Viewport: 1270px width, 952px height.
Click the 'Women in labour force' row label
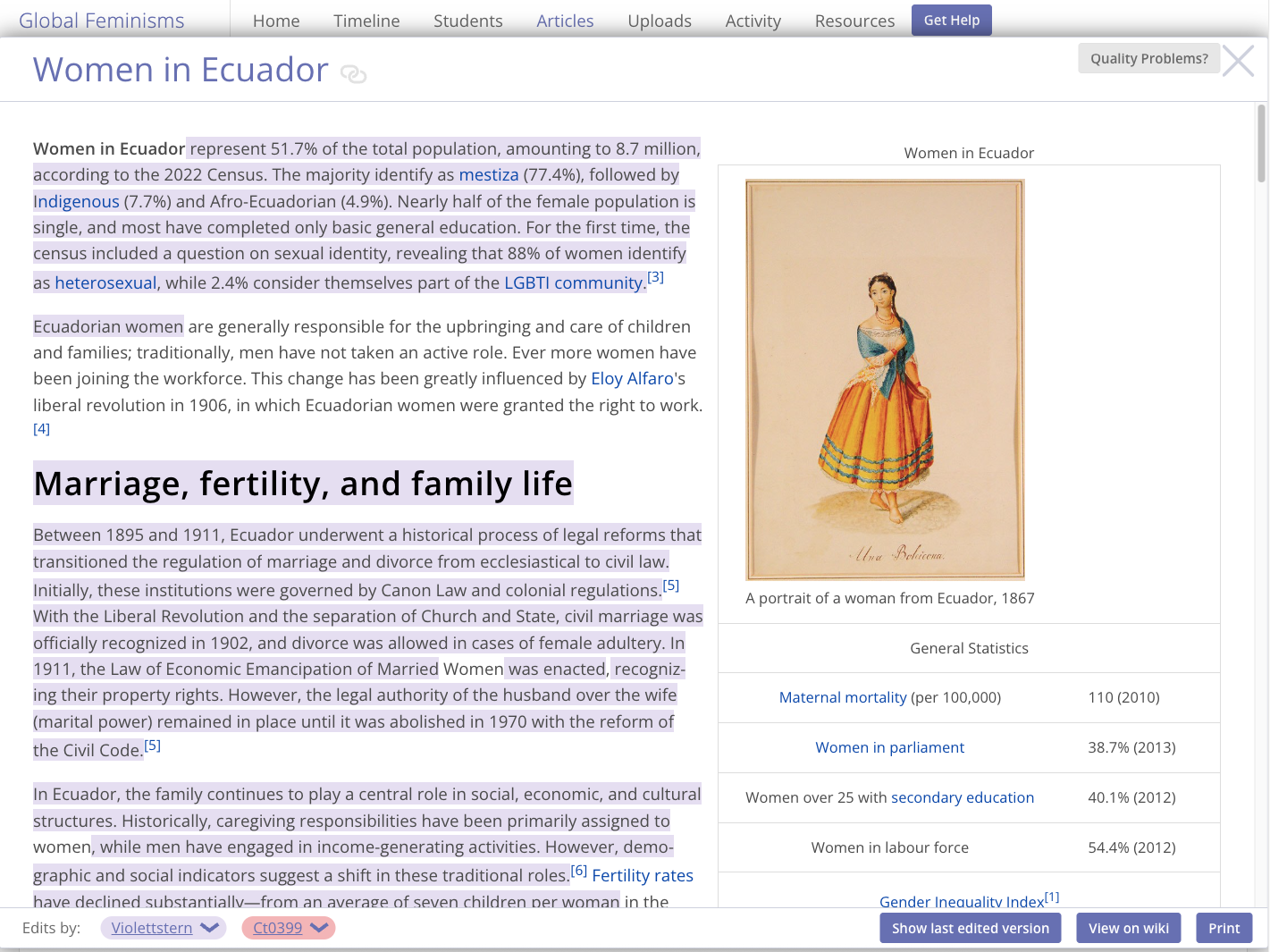click(890, 847)
